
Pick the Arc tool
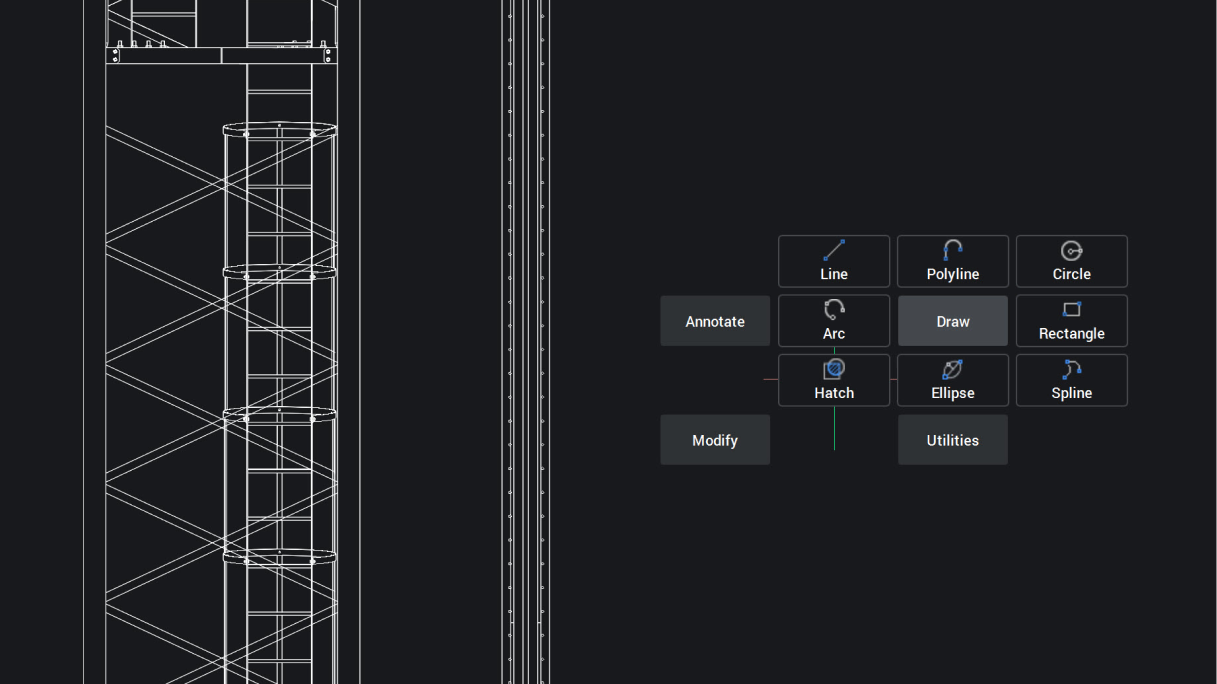834,321
